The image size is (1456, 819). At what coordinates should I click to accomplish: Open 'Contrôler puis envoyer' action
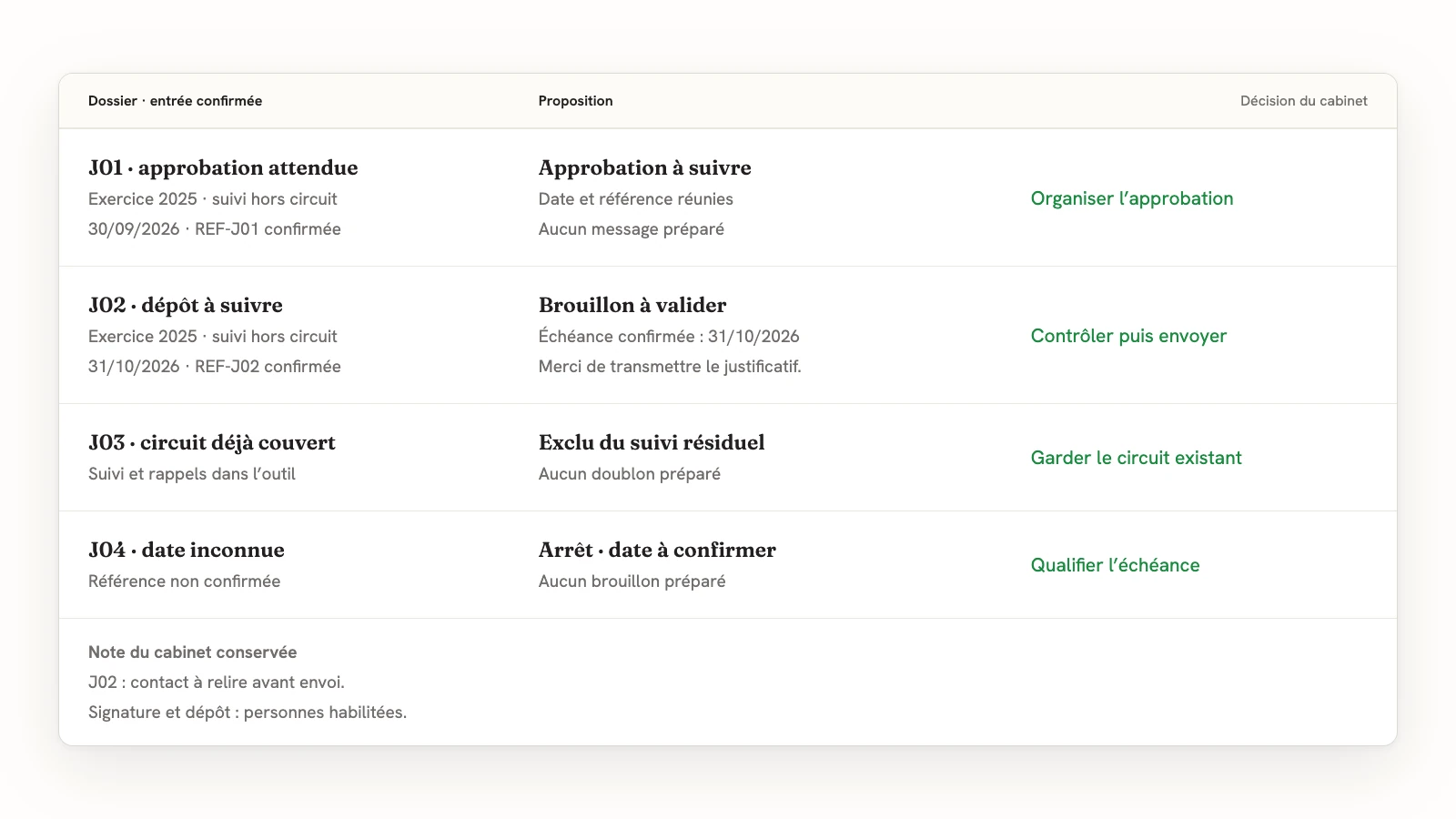pos(1128,336)
